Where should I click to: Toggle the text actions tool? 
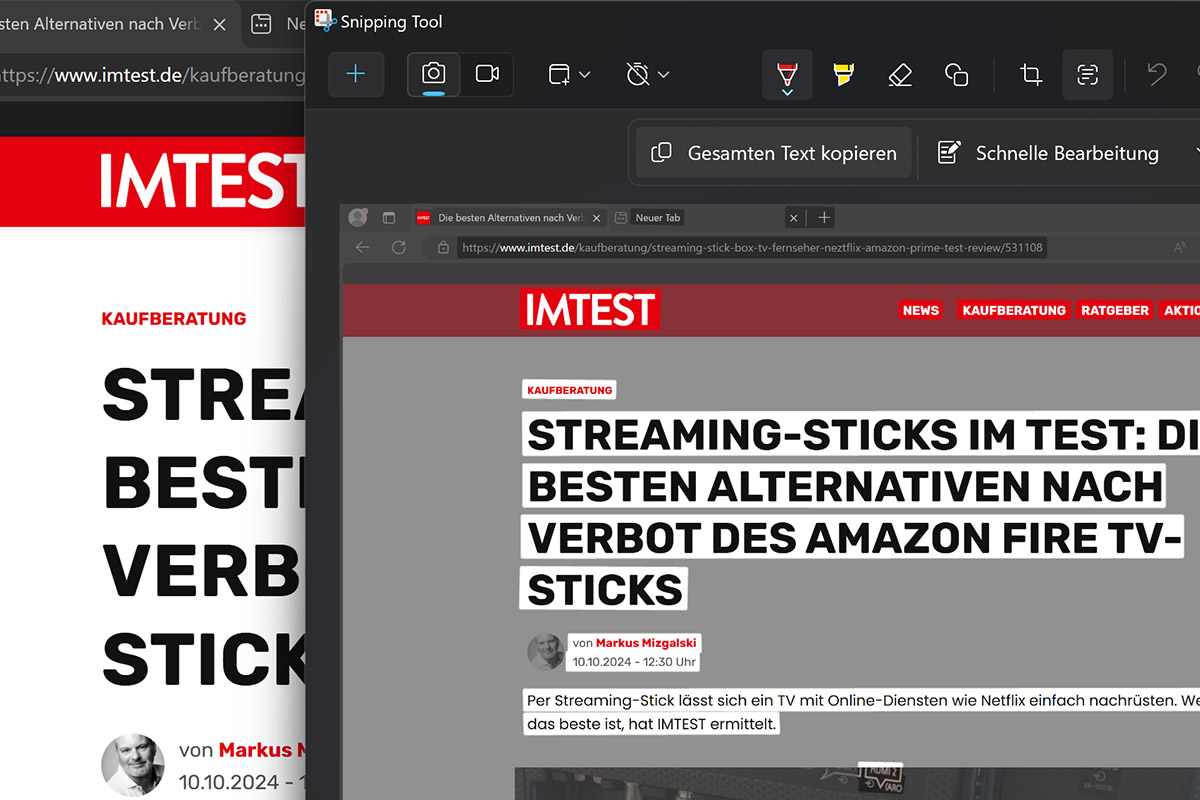[x=1087, y=74]
